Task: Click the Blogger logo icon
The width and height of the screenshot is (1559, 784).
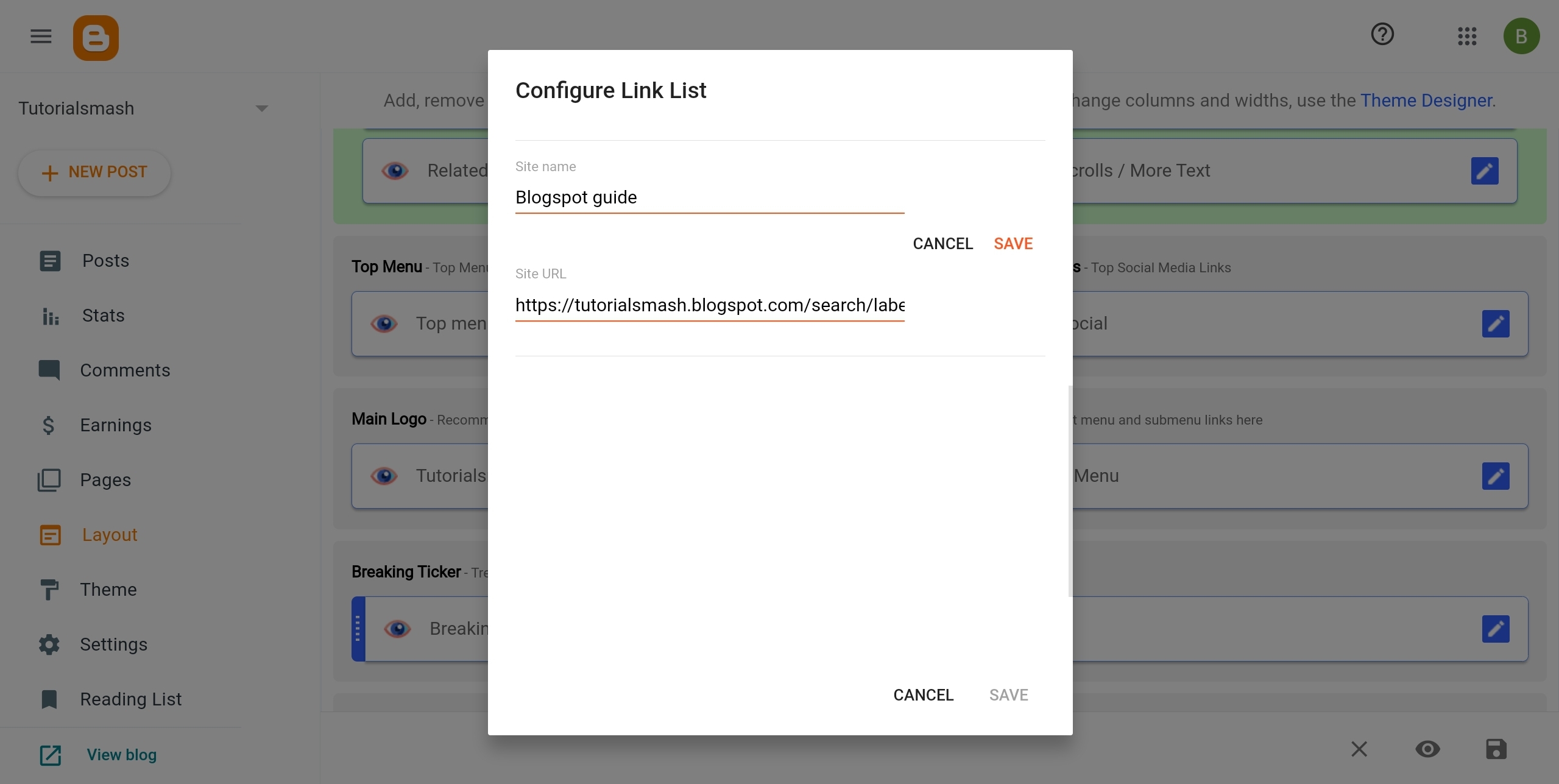Action: coord(96,38)
